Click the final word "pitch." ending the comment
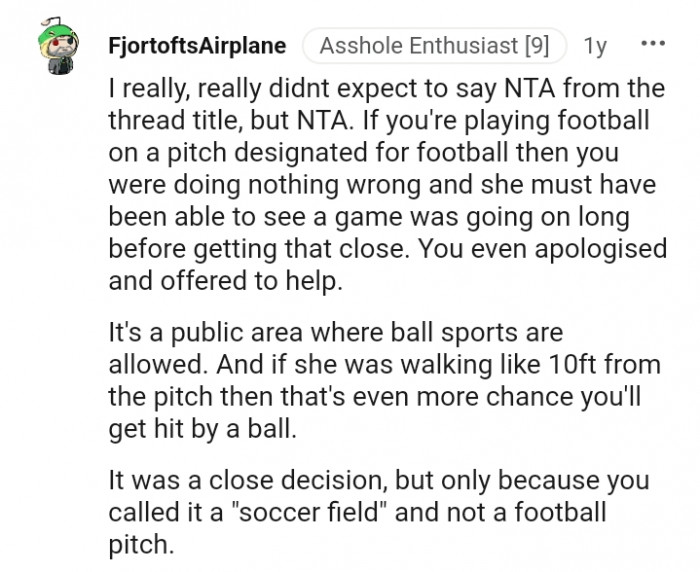Screen dimensions: 700x572 click(141, 545)
